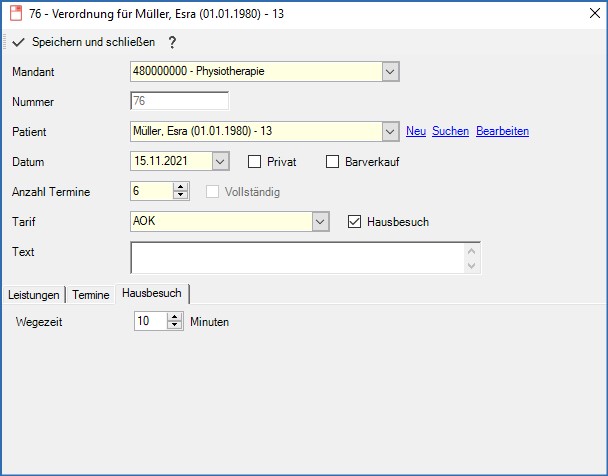Click the help question mark icon
This screenshot has height=476, width=608.
pos(172,43)
